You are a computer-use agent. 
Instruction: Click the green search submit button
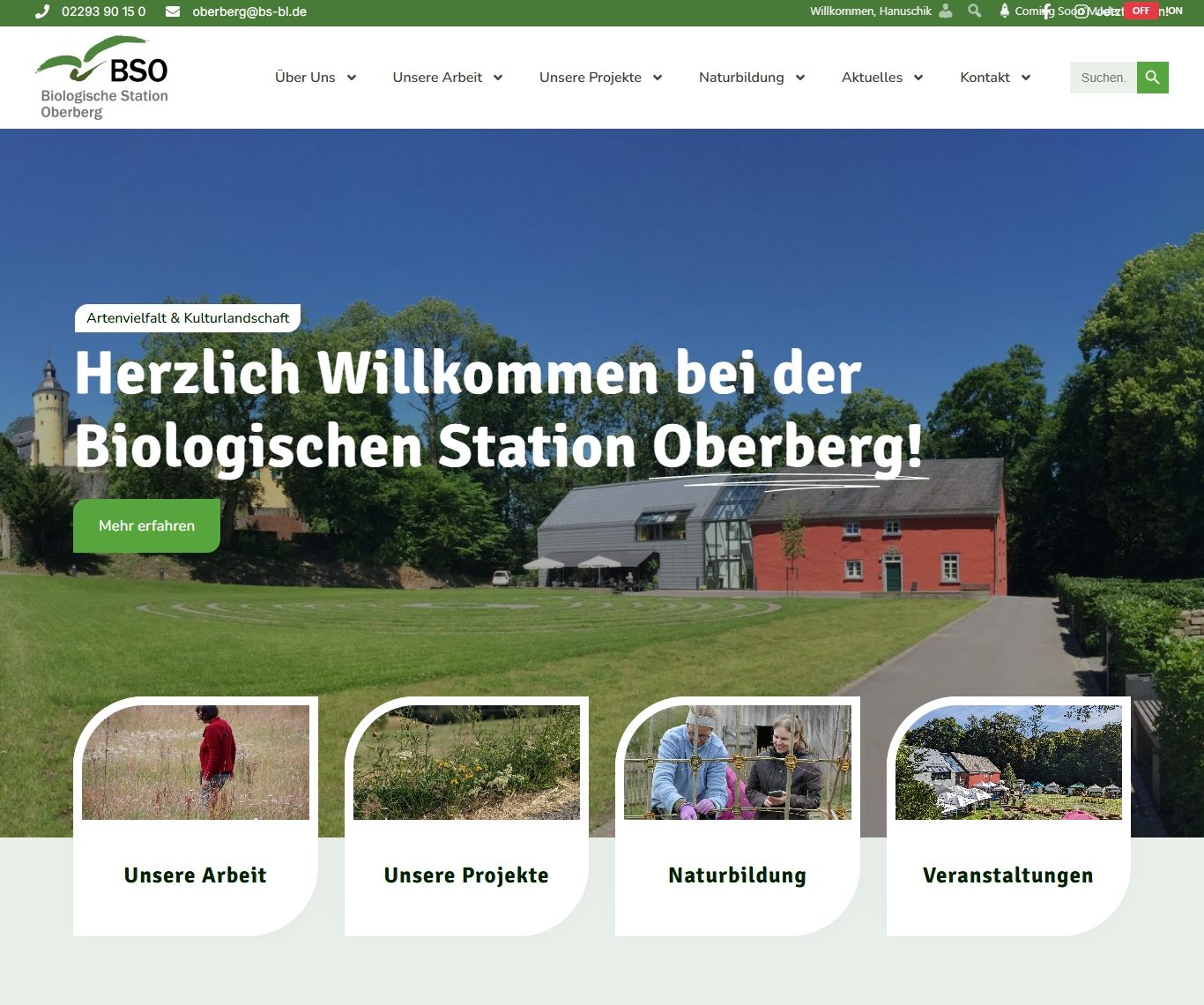coord(1152,78)
